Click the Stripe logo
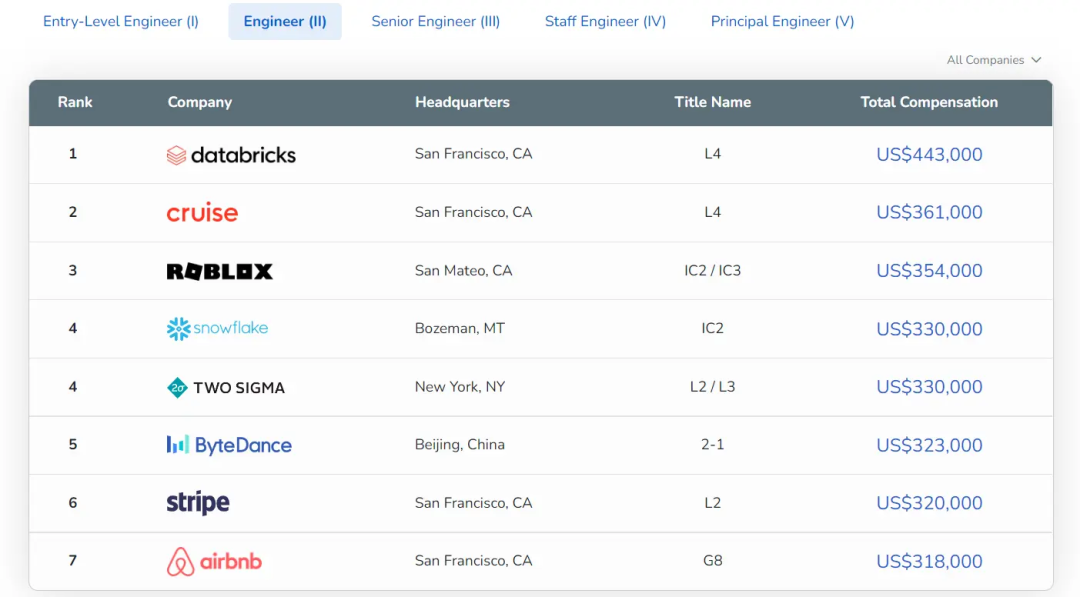1080x597 pixels. [x=198, y=503]
